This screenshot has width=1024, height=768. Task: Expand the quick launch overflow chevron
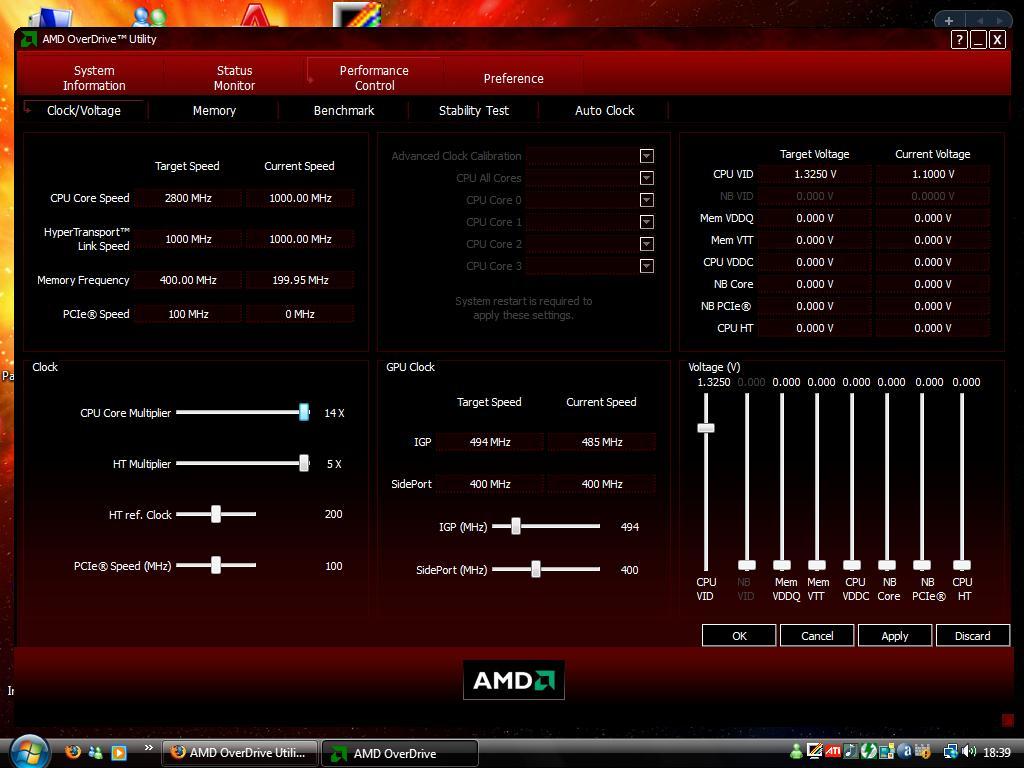[148, 748]
